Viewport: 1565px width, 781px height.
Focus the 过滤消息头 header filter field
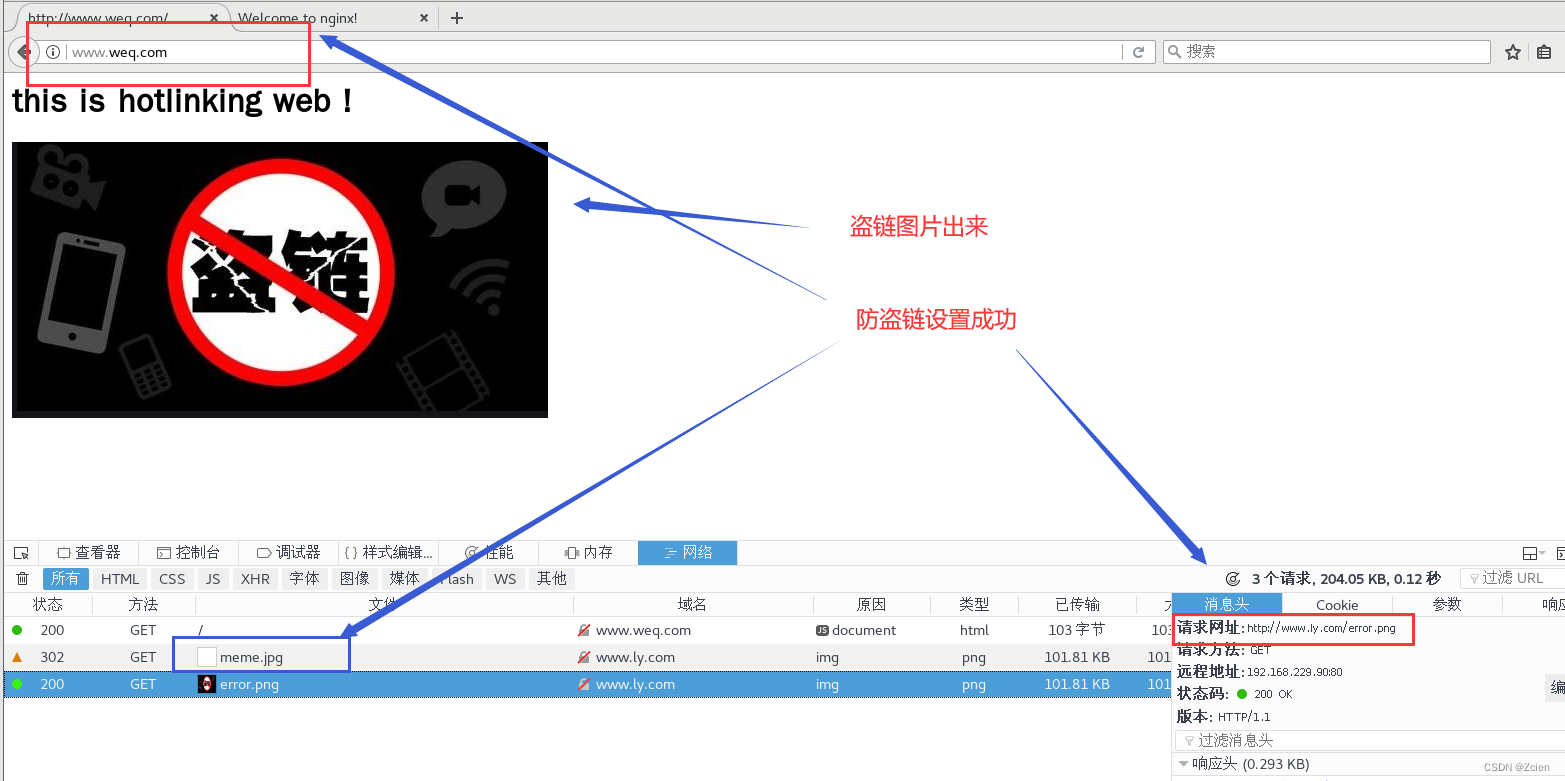coord(1368,741)
